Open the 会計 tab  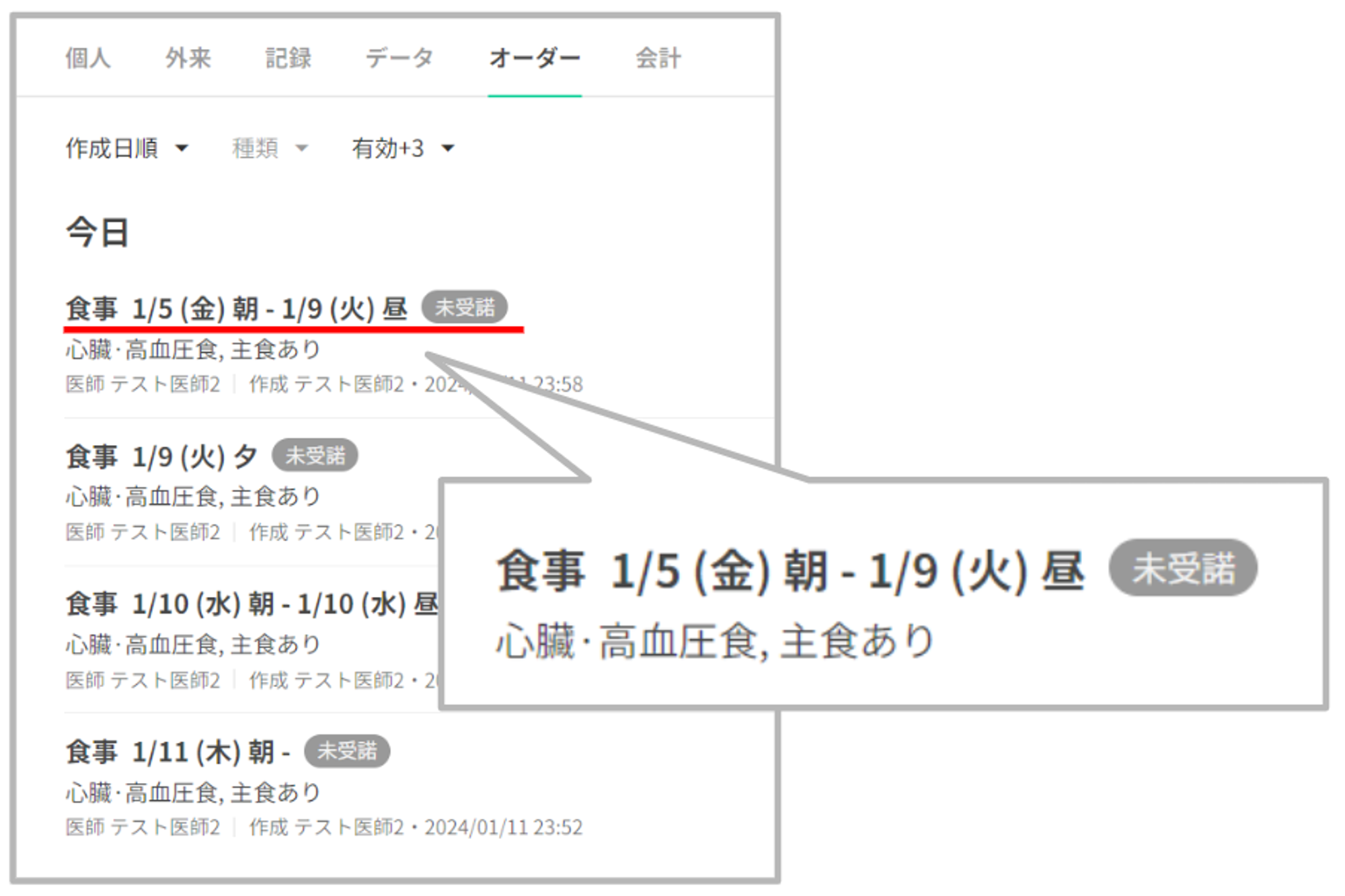(x=658, y=58)
